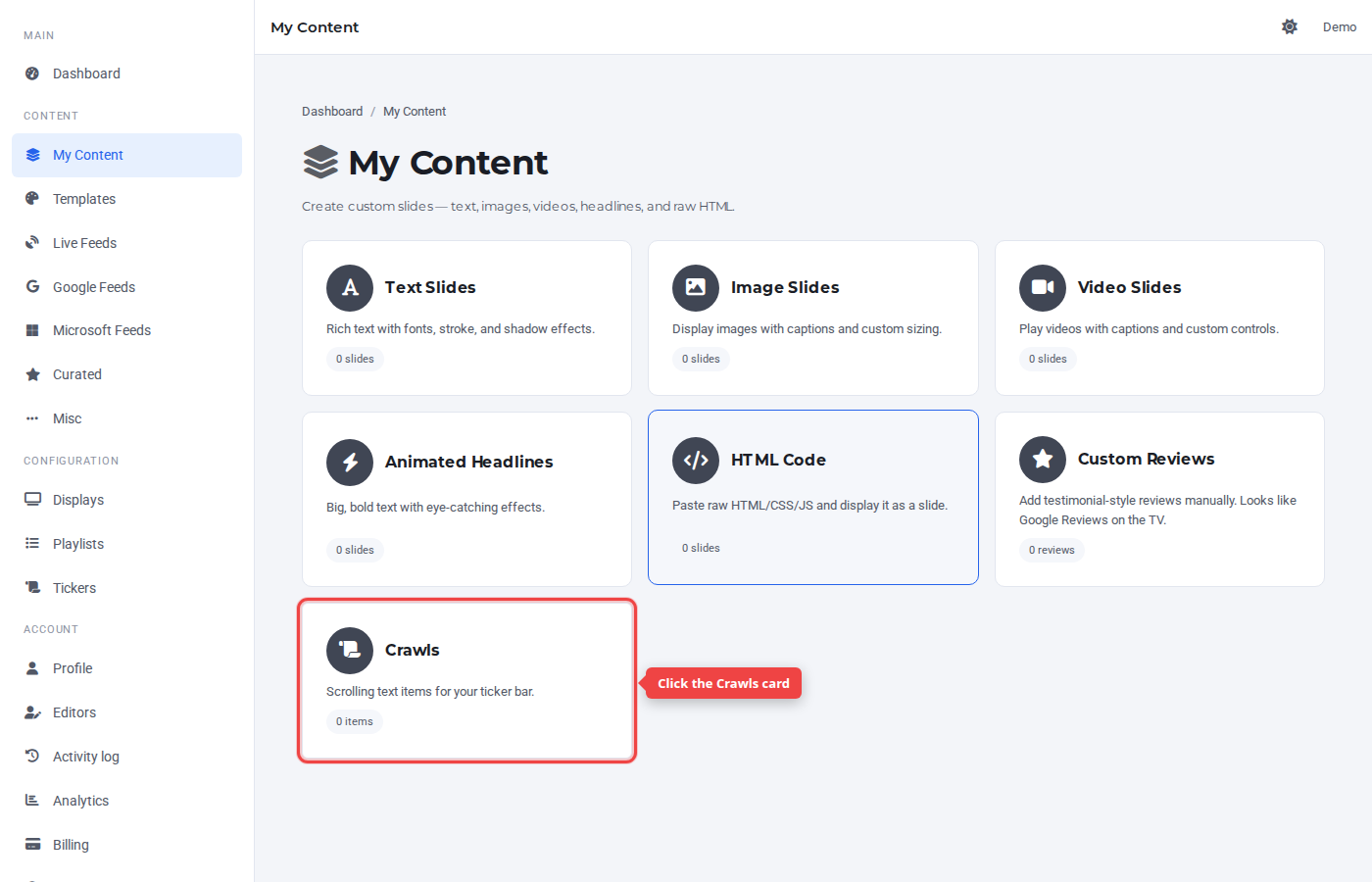Screen dimensions: 1372x882
Task: Click 'Big, bold text with eye-catching effects.'
Action: 435,508
